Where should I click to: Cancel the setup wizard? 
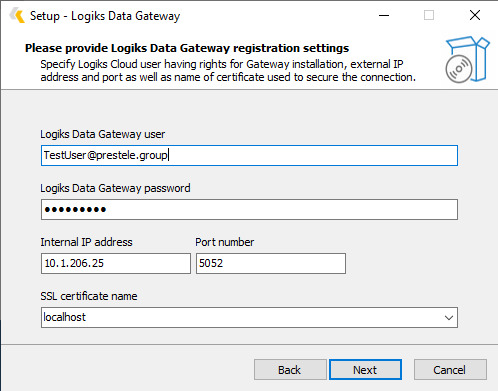pos(450,369)
